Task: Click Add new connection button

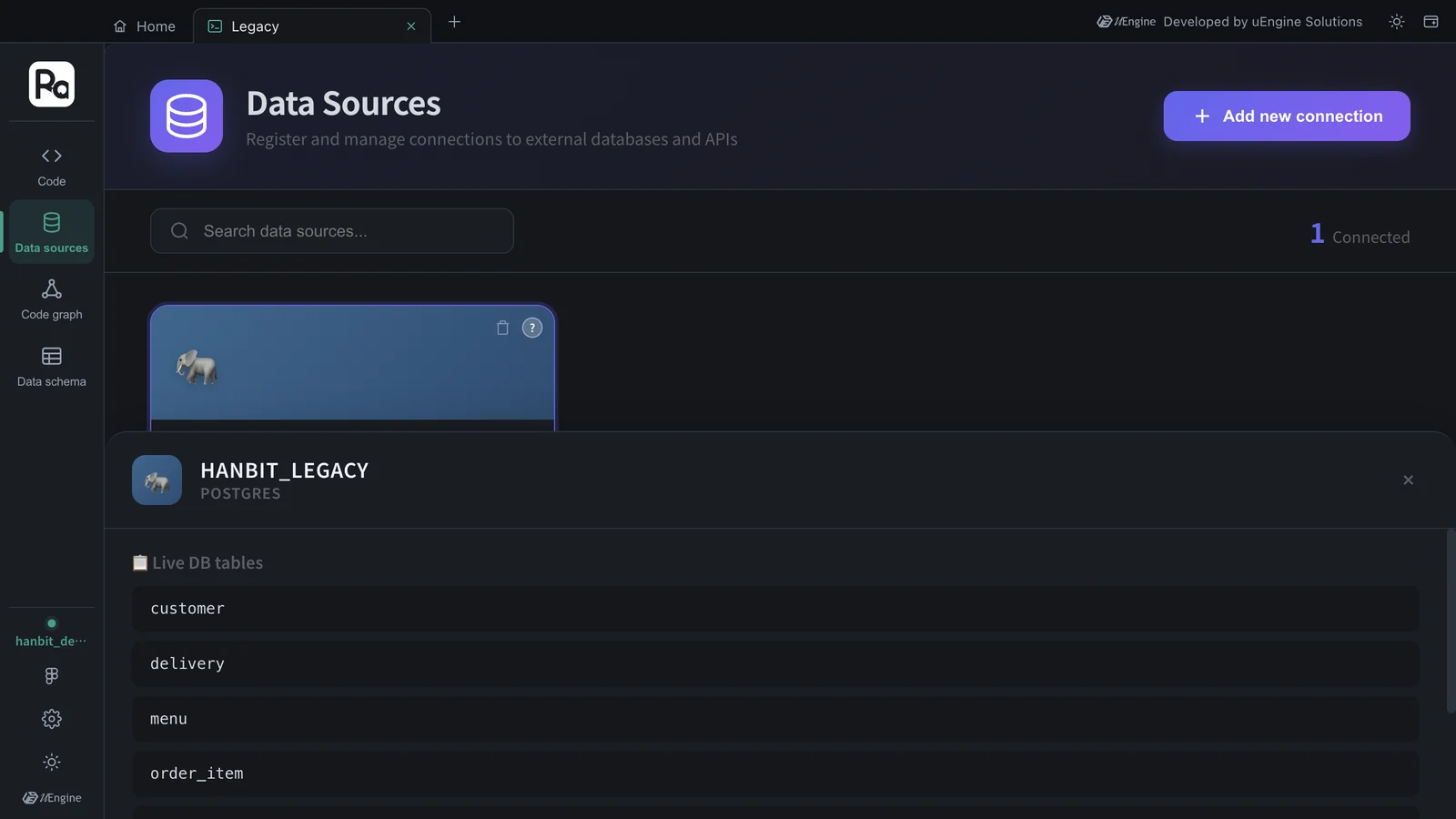Action: click(1287, 116)
